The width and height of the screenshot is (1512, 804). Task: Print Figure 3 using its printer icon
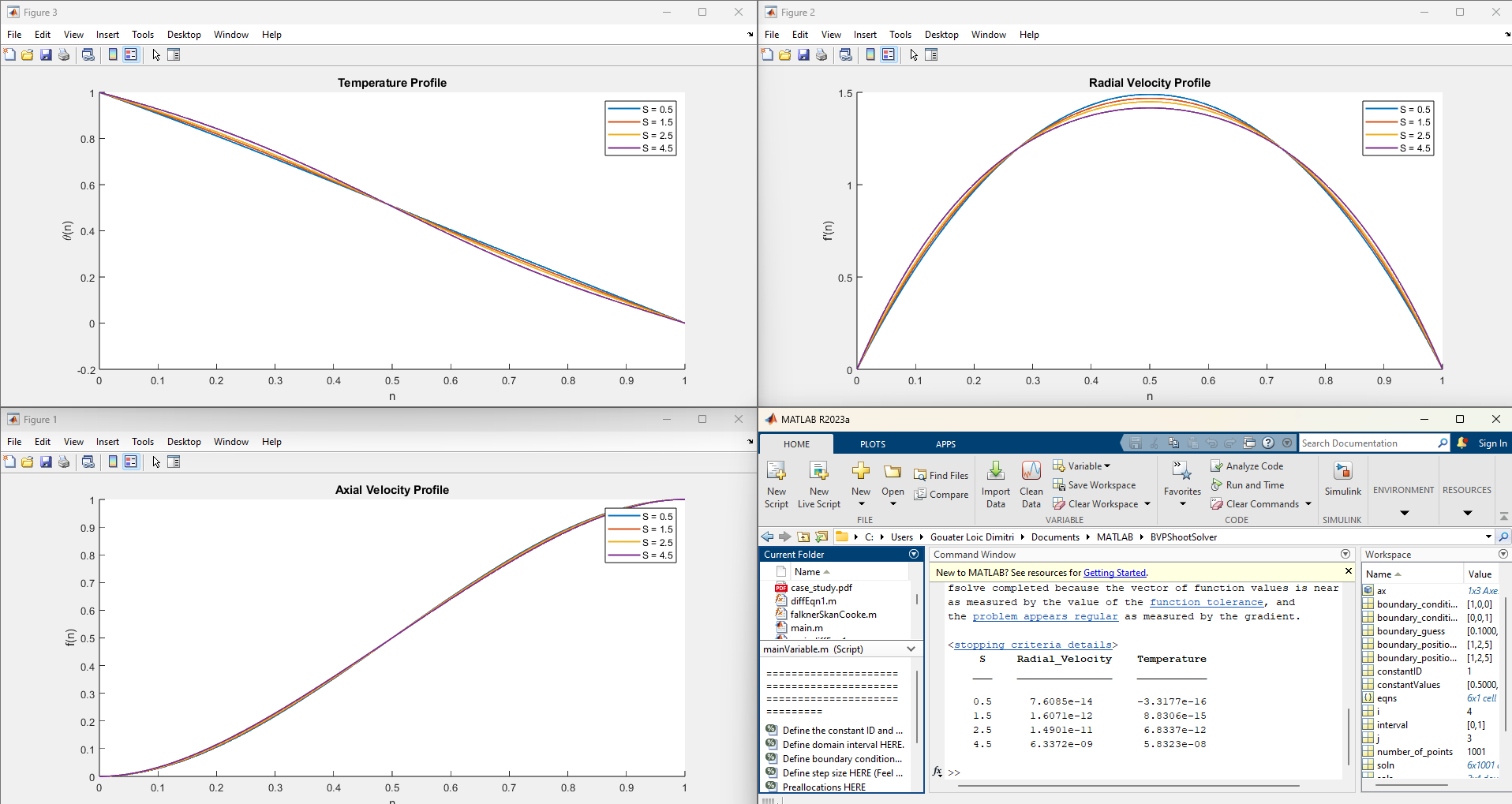(64, 54)
